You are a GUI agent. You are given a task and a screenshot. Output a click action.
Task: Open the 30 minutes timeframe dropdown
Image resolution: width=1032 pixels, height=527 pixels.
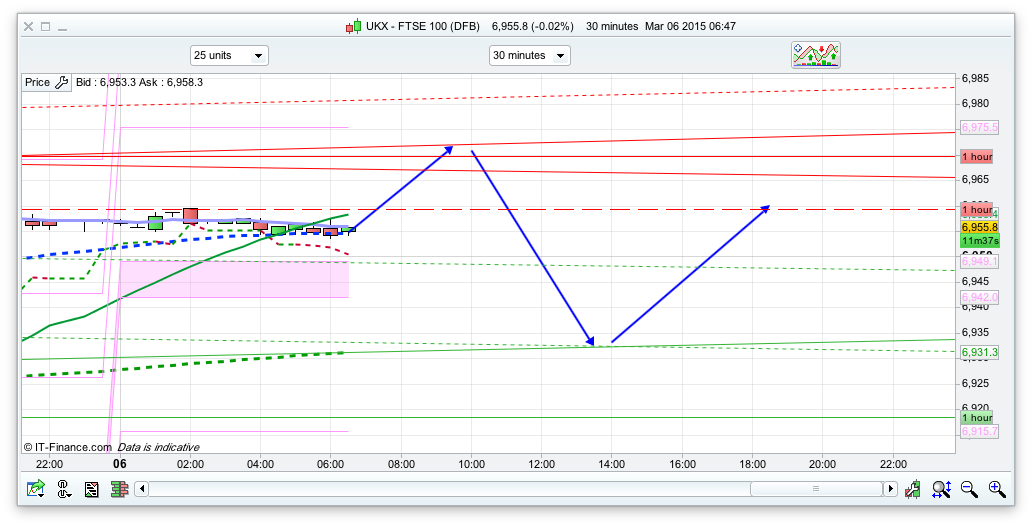tap(529, 56)
